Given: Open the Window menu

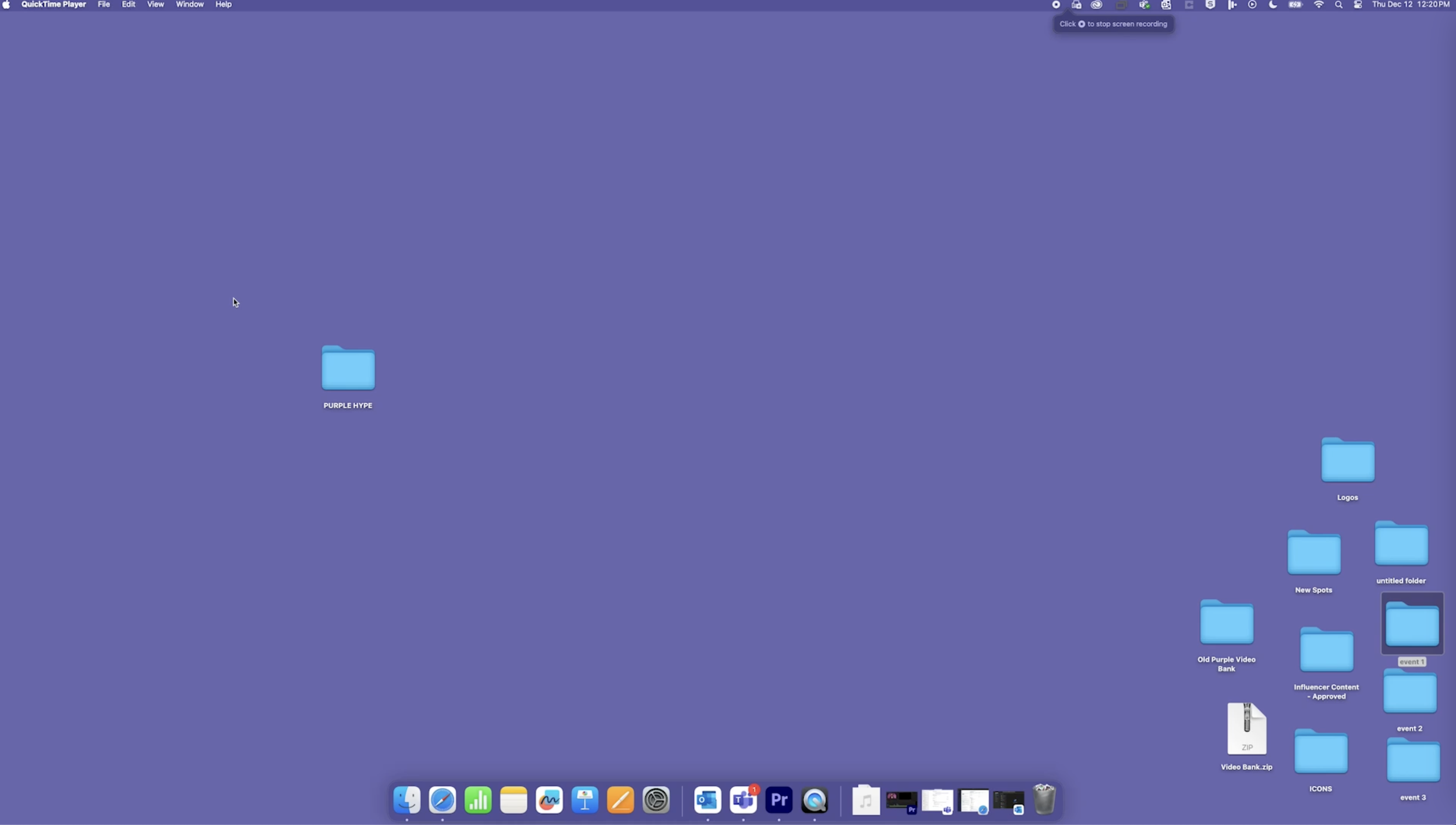Looking at the screenshot, I should click(x=190, y=5).
